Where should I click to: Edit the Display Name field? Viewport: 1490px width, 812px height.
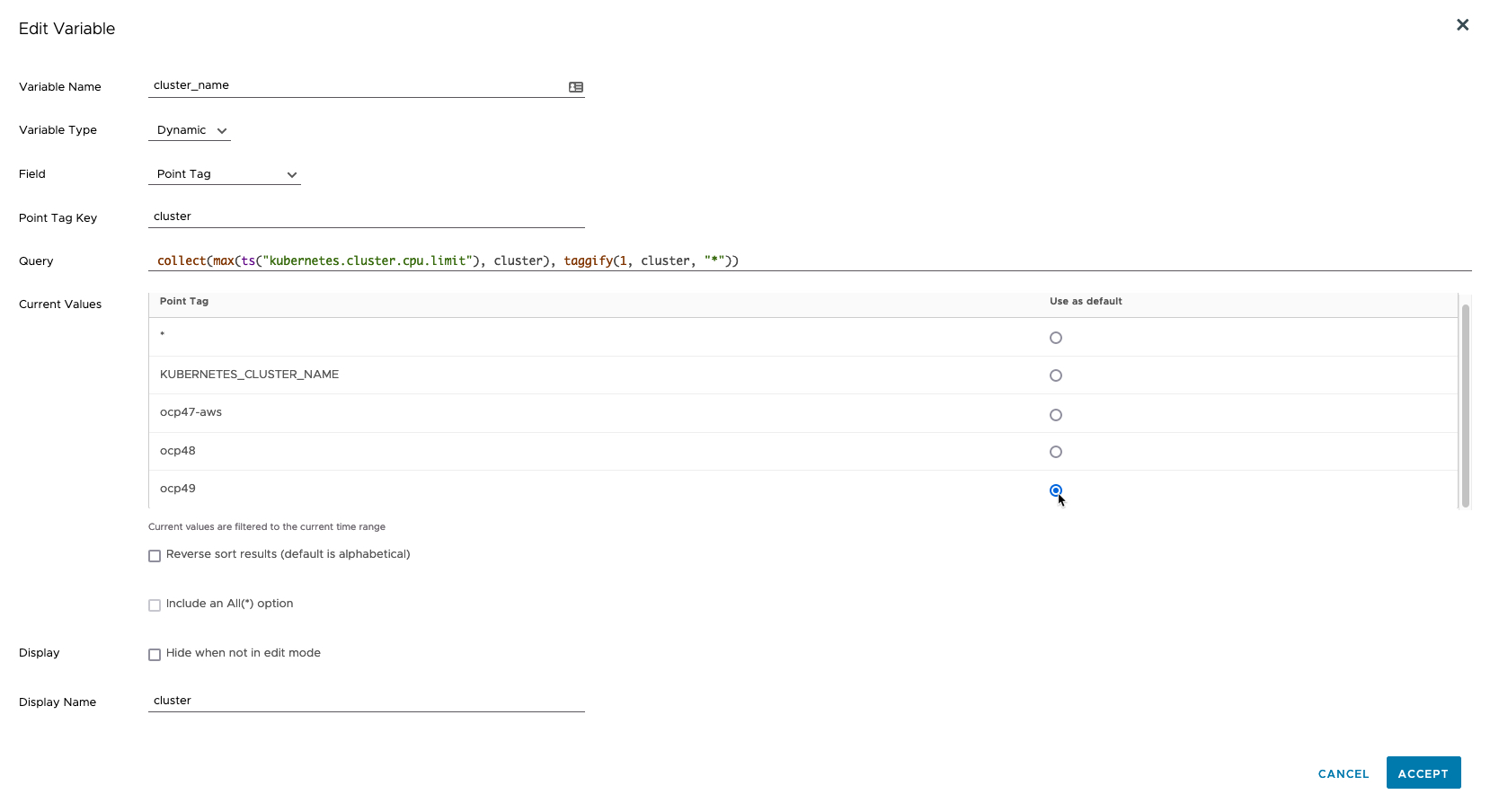tap(367, 701)
